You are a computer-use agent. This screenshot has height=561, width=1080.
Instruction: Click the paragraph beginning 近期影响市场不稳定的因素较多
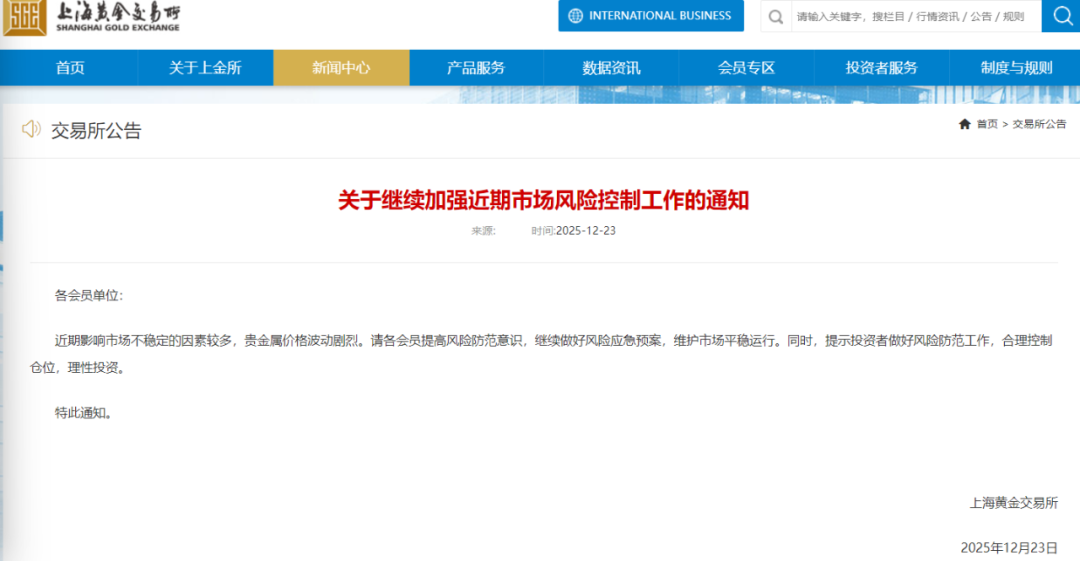[541, 354]
